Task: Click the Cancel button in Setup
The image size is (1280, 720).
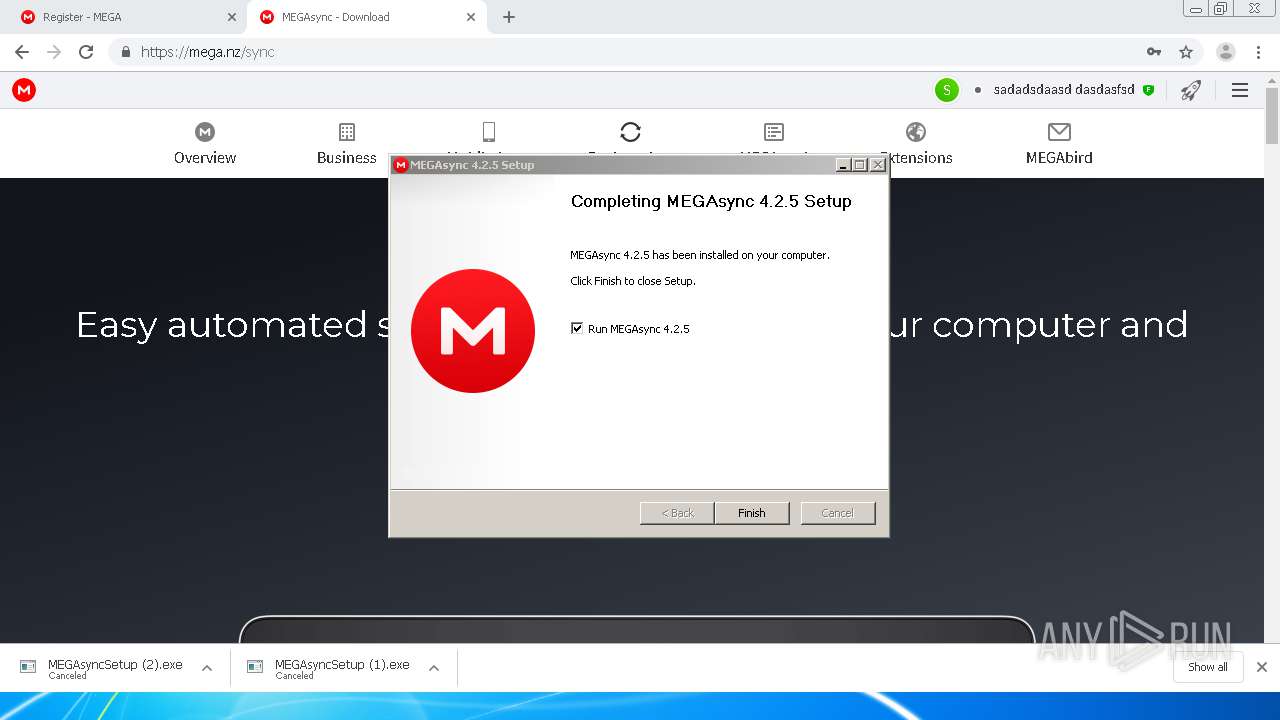Action: [x=838, y=513]
